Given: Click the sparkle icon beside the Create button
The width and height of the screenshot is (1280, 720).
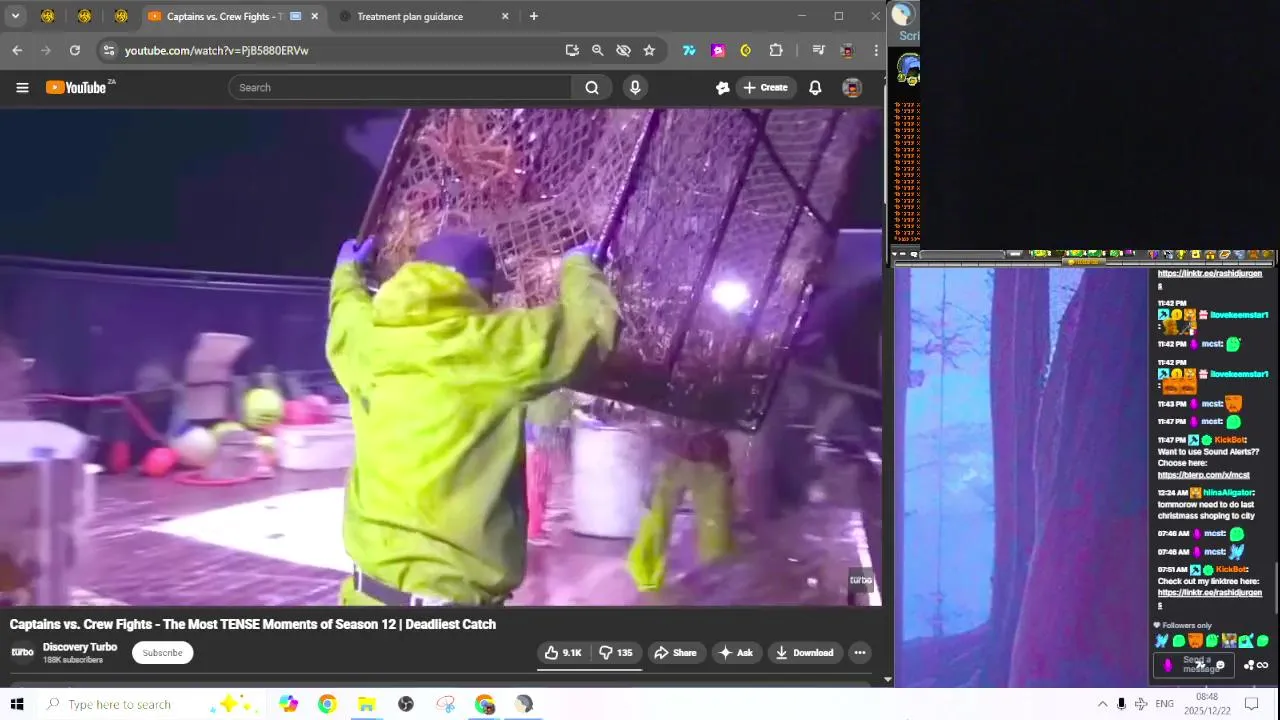Looking at the screenshot, I should pyautogui.click(x=722, y=88).
